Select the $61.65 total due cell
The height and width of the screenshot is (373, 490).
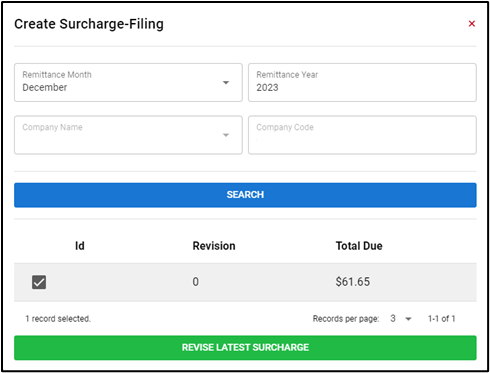click(x=353, y=282)
